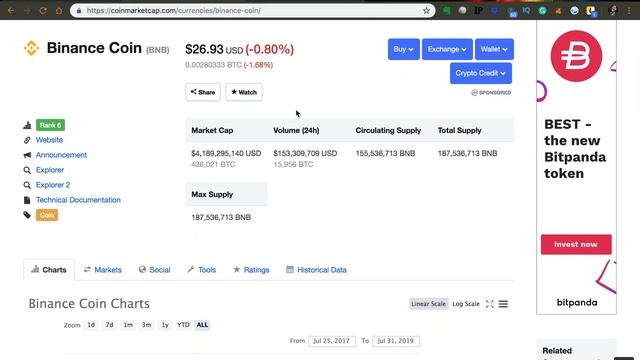Set chart zoom to YTD

coord(183,325)
